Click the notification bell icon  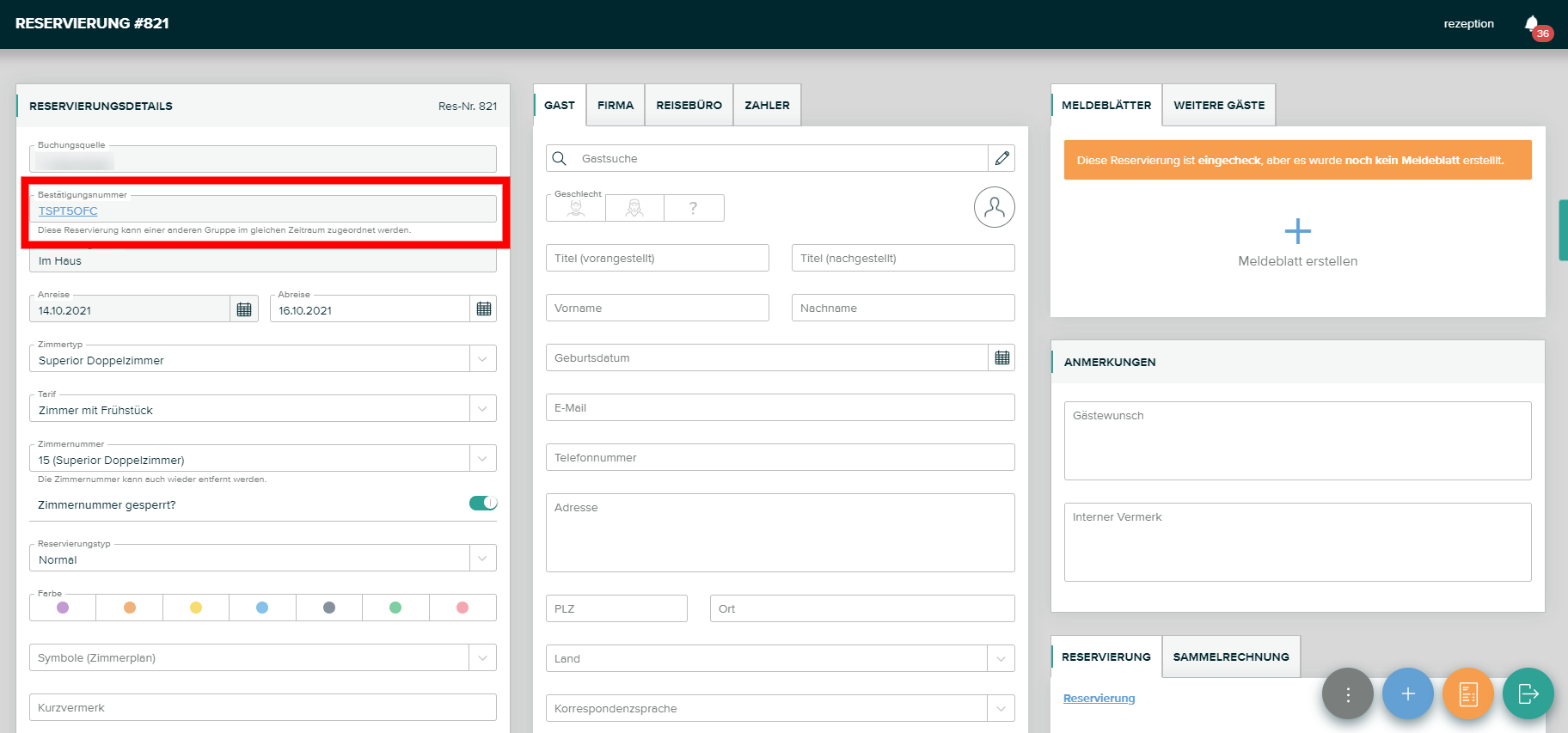[1532, 24]
